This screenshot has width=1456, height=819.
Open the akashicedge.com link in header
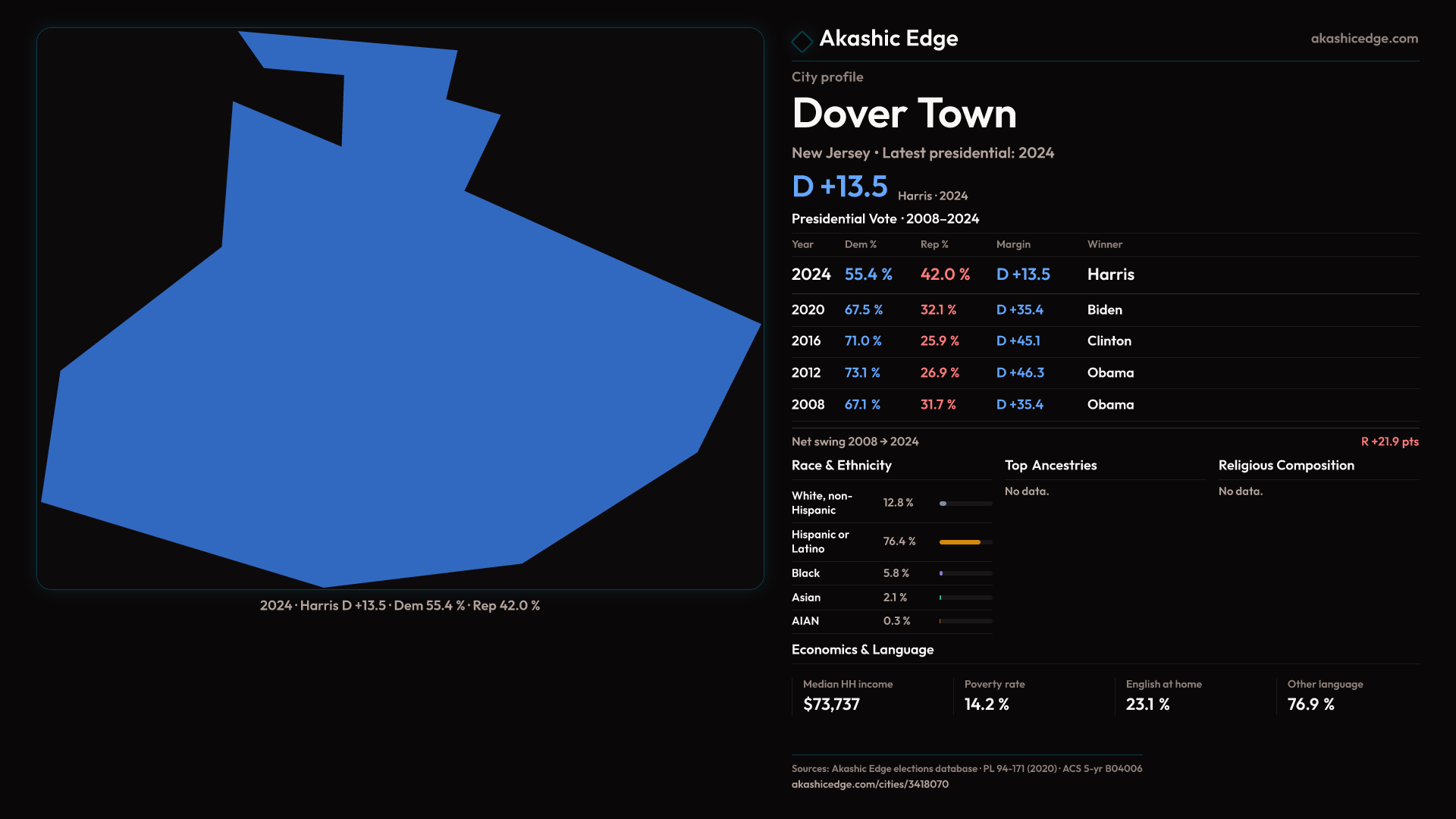1363,39
